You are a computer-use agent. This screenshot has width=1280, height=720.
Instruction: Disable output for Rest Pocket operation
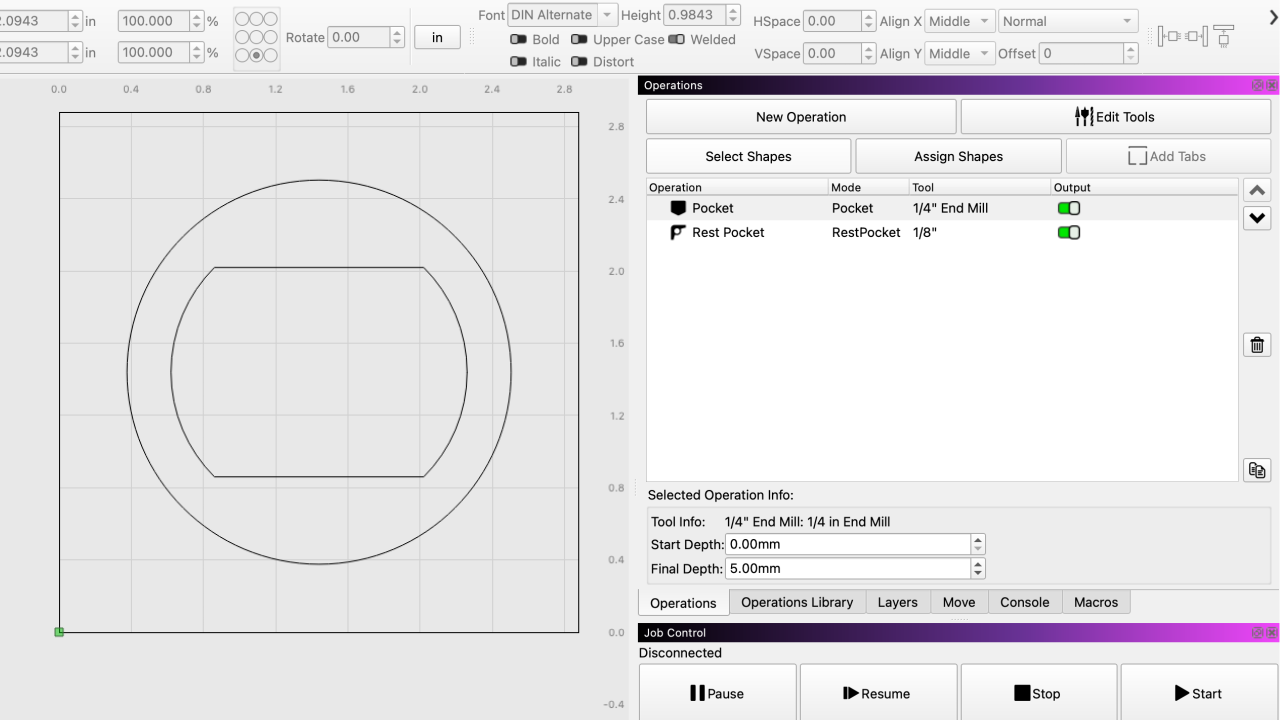pyautogui.click(x=1068, y=232)
